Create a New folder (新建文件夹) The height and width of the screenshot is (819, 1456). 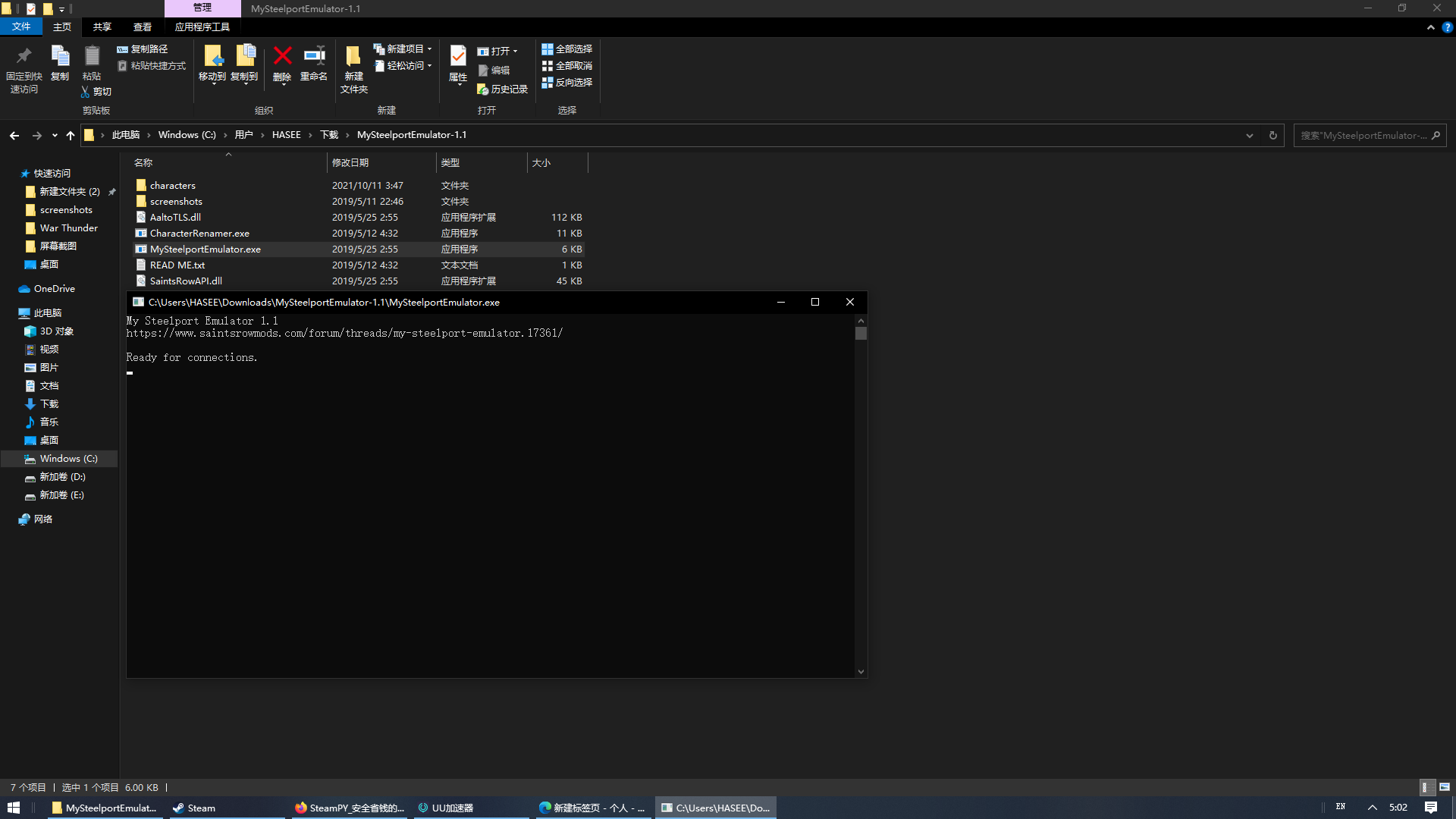pos(354,69)
